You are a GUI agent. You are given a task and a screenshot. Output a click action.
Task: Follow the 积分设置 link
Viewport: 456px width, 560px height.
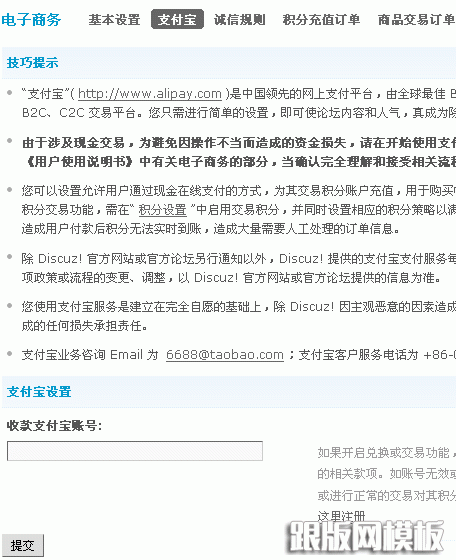click(x=162, y=210)
